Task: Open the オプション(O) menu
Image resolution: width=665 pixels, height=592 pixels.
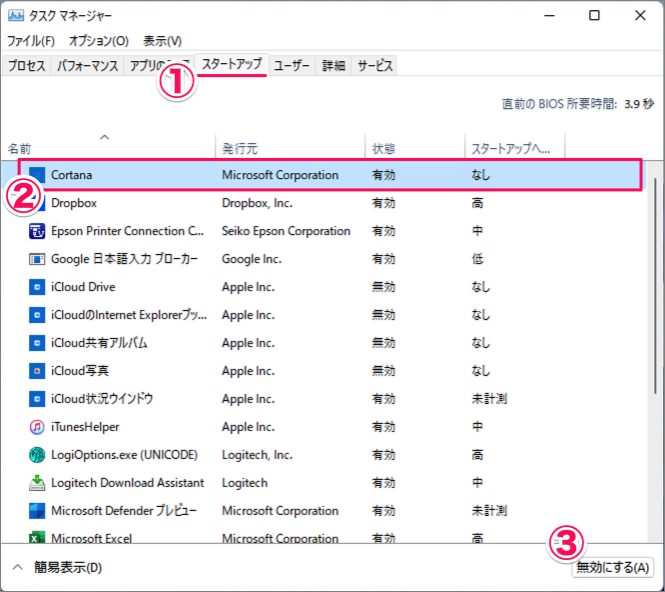Action: [99, 41]
